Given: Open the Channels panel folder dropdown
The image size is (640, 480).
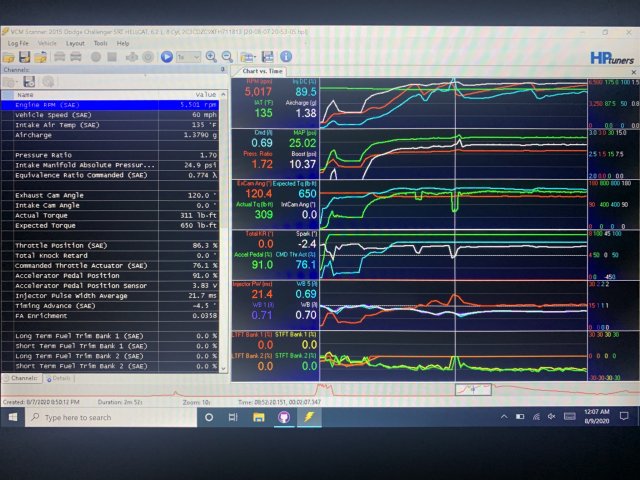Looking at the screenshot, I should [x=12, y=82].
